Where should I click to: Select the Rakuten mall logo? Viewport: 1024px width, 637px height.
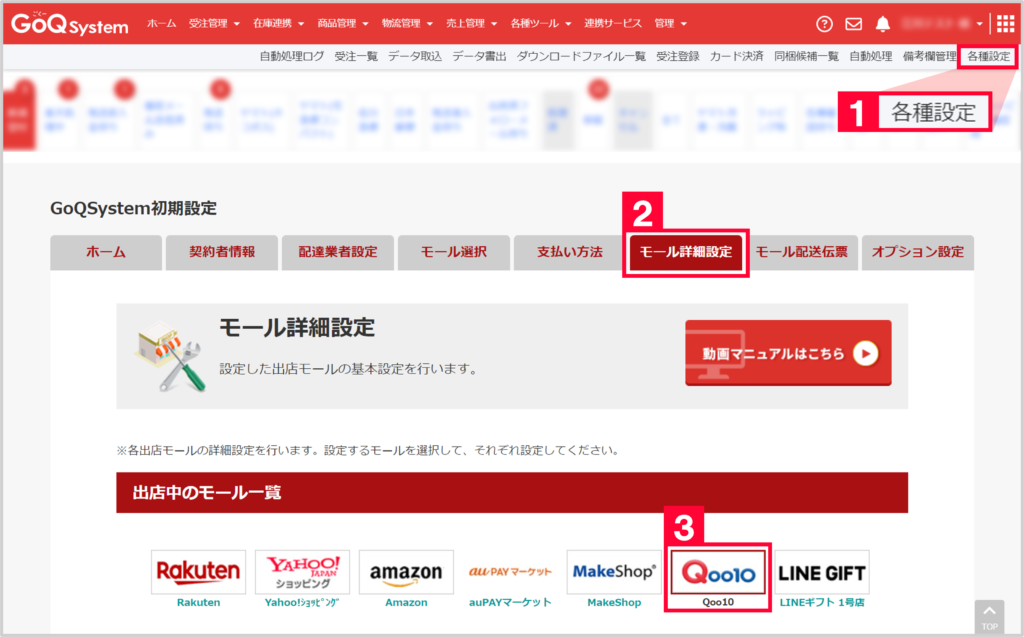click(198, 571)
